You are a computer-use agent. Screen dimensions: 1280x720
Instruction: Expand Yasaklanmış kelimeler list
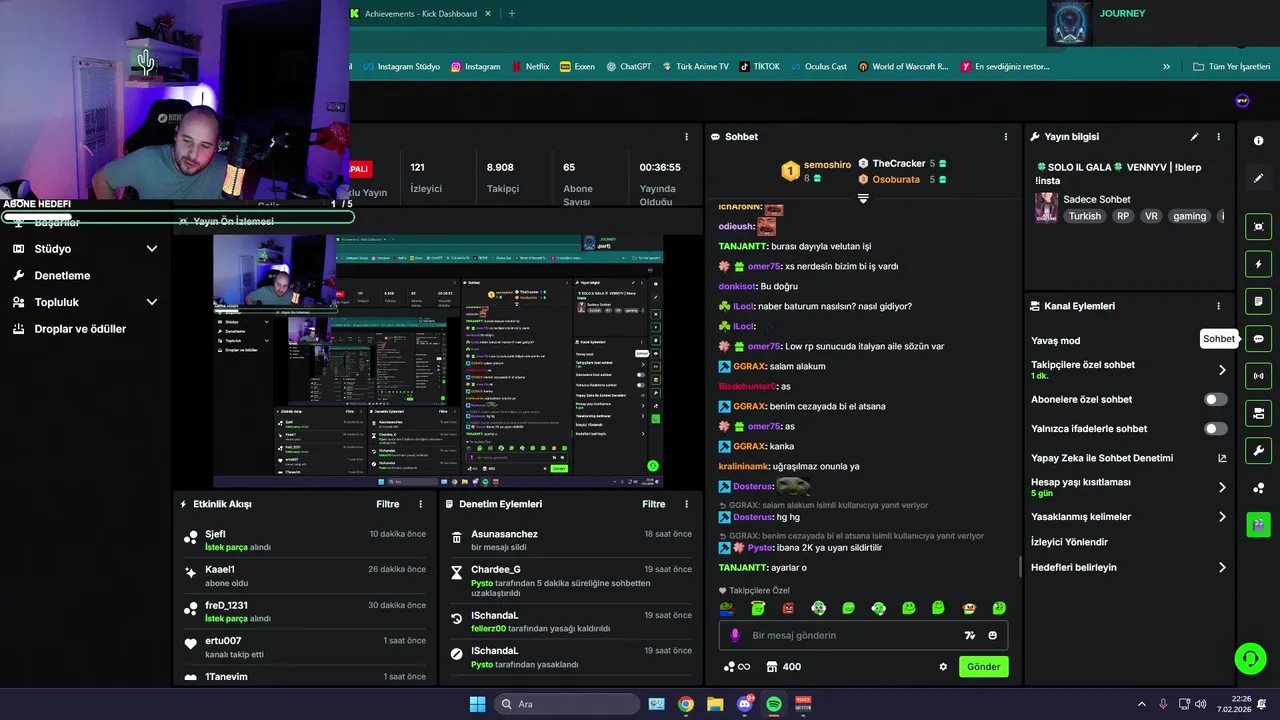coord(1221,517)
